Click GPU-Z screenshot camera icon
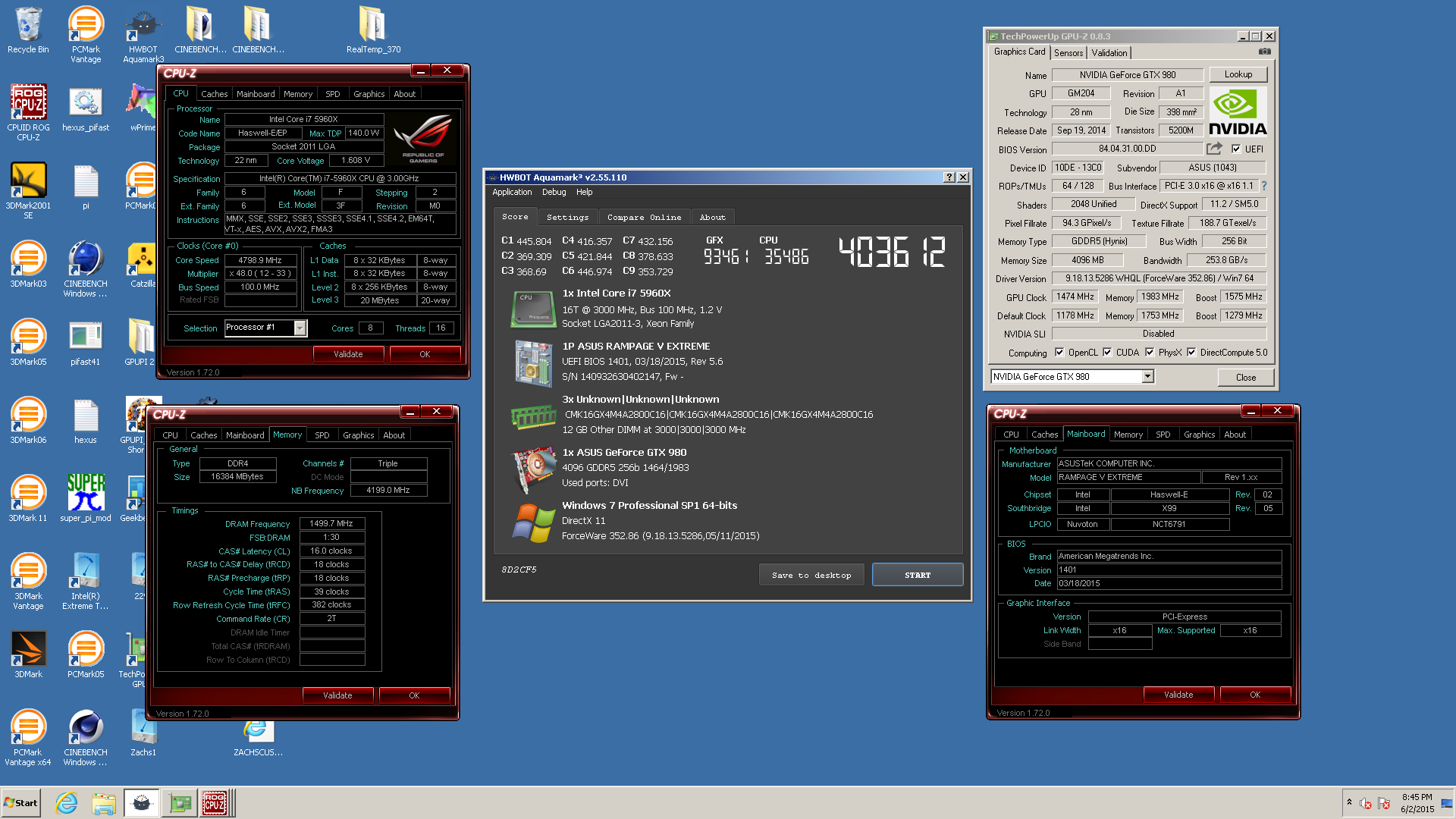Image resolution: width=1456 pixels, height=819 pixels. point(1265,52)
